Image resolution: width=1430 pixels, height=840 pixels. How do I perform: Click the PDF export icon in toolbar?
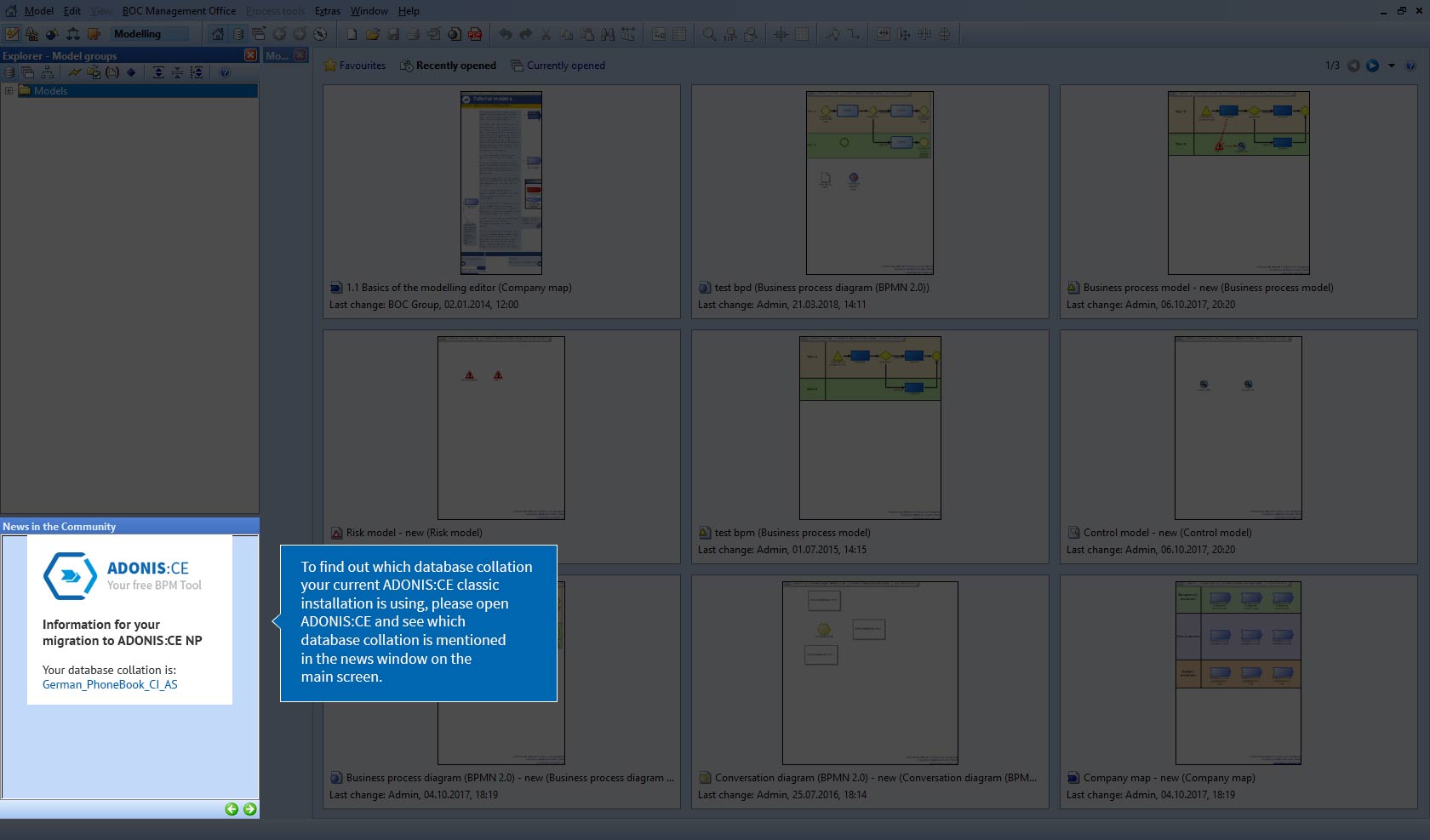point(475,34)
